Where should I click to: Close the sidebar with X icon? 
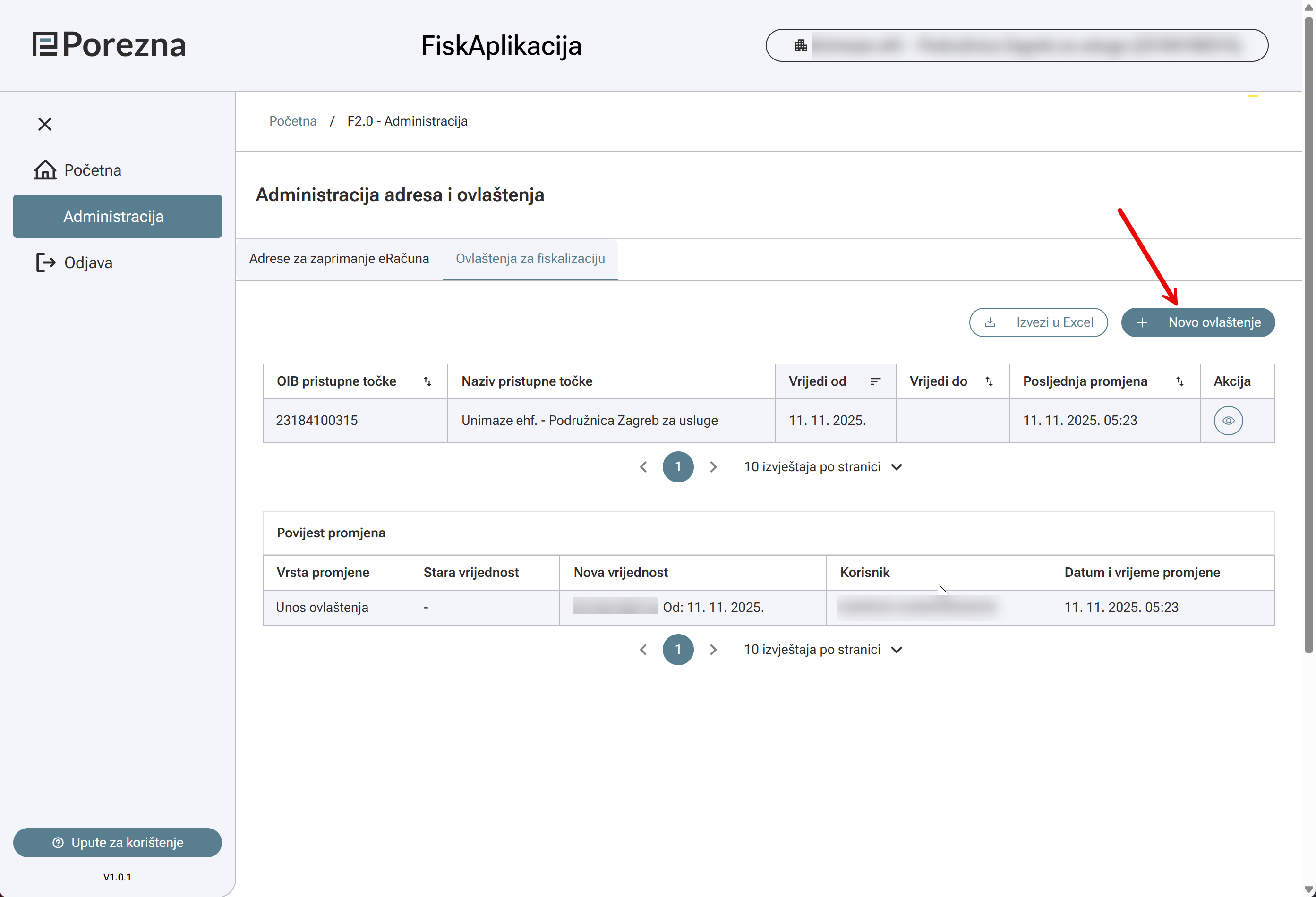45,124
